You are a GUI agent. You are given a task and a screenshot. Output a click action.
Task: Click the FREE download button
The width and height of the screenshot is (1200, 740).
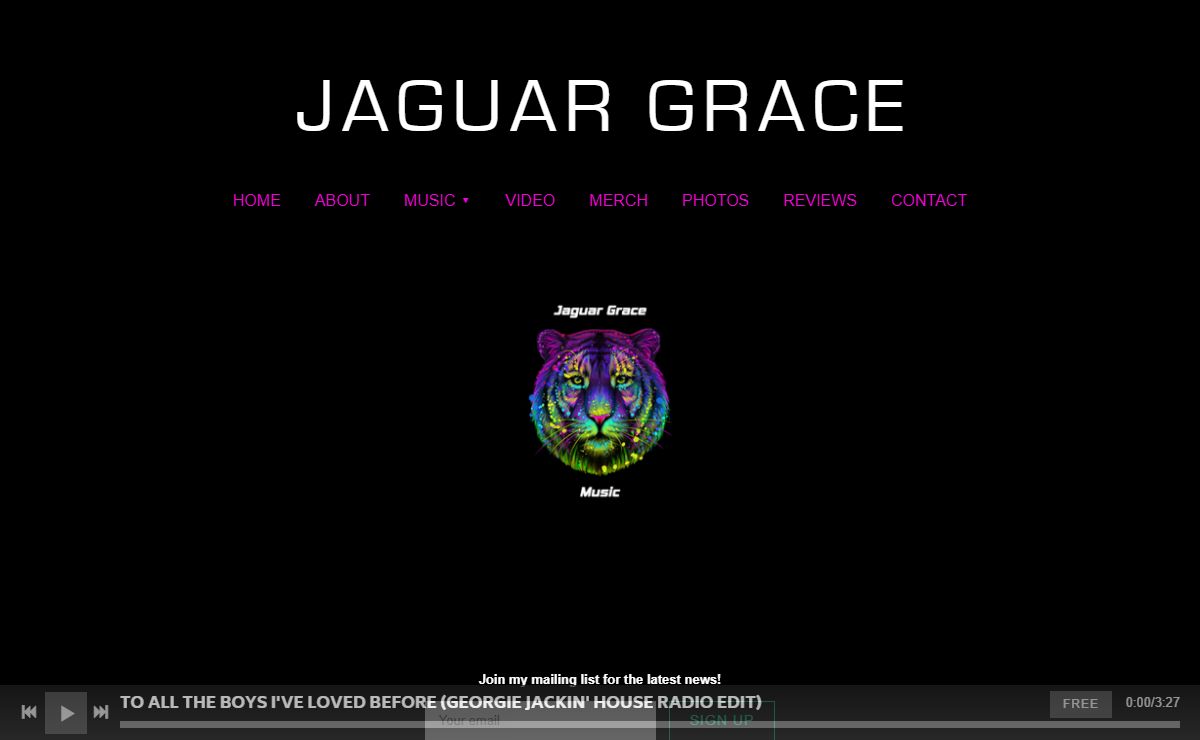1080,704
